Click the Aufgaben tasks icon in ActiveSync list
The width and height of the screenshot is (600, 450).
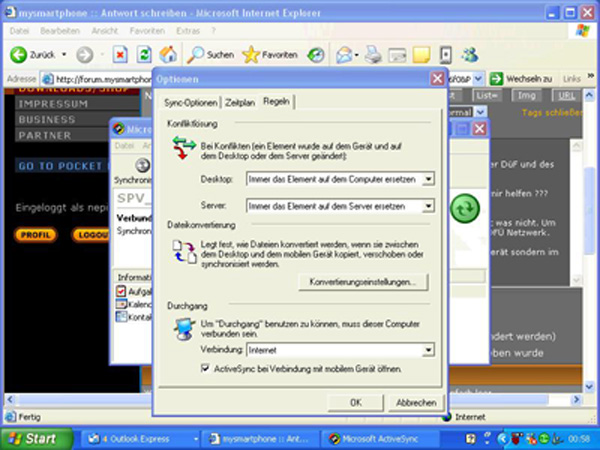pyautogui.click(x=121, y=291)
